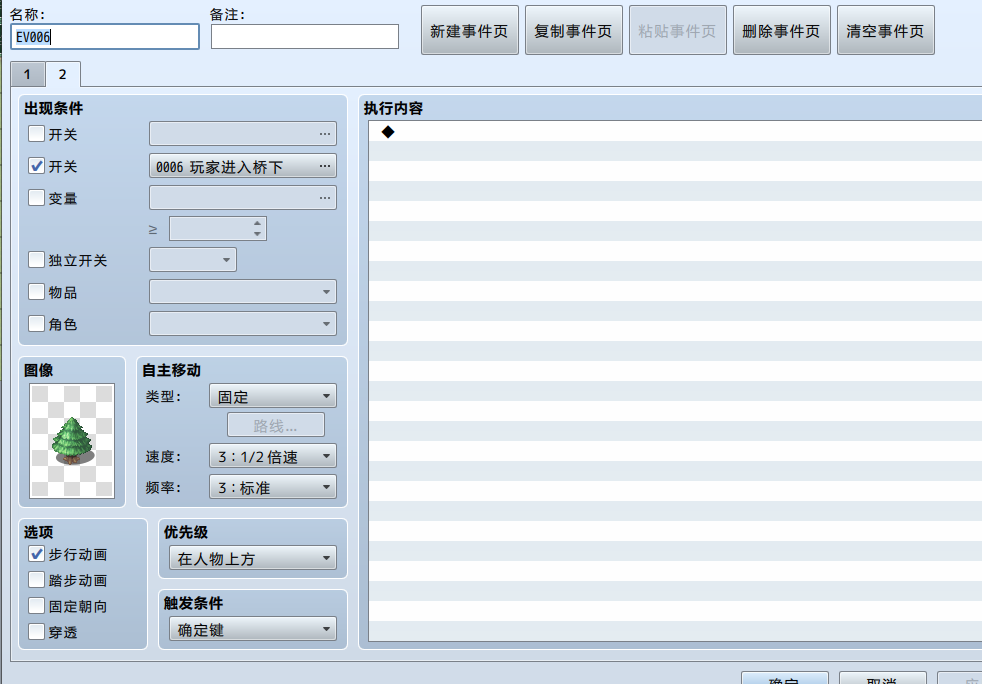The image size is (982, 684).
Task: Switch to event page tab 1
Action: point(28,75)
